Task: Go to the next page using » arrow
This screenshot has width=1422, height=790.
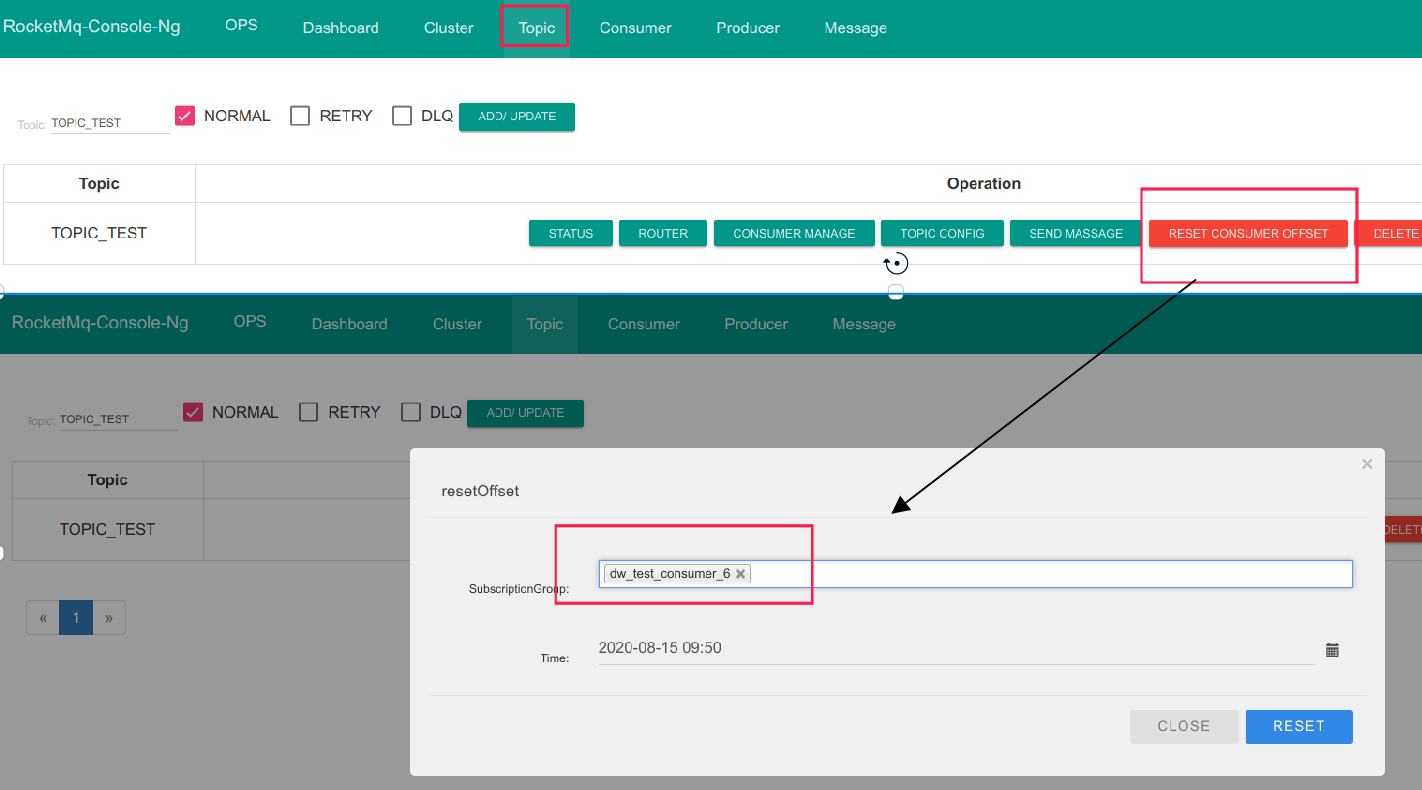Action: (109, 618)
